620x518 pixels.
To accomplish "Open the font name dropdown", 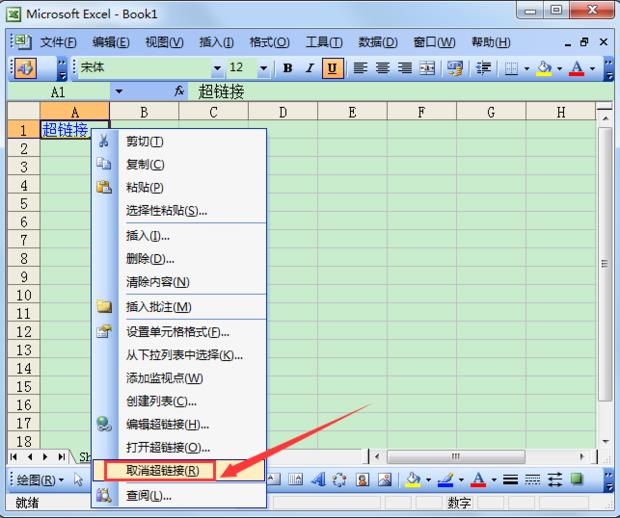I will [217, 68].
